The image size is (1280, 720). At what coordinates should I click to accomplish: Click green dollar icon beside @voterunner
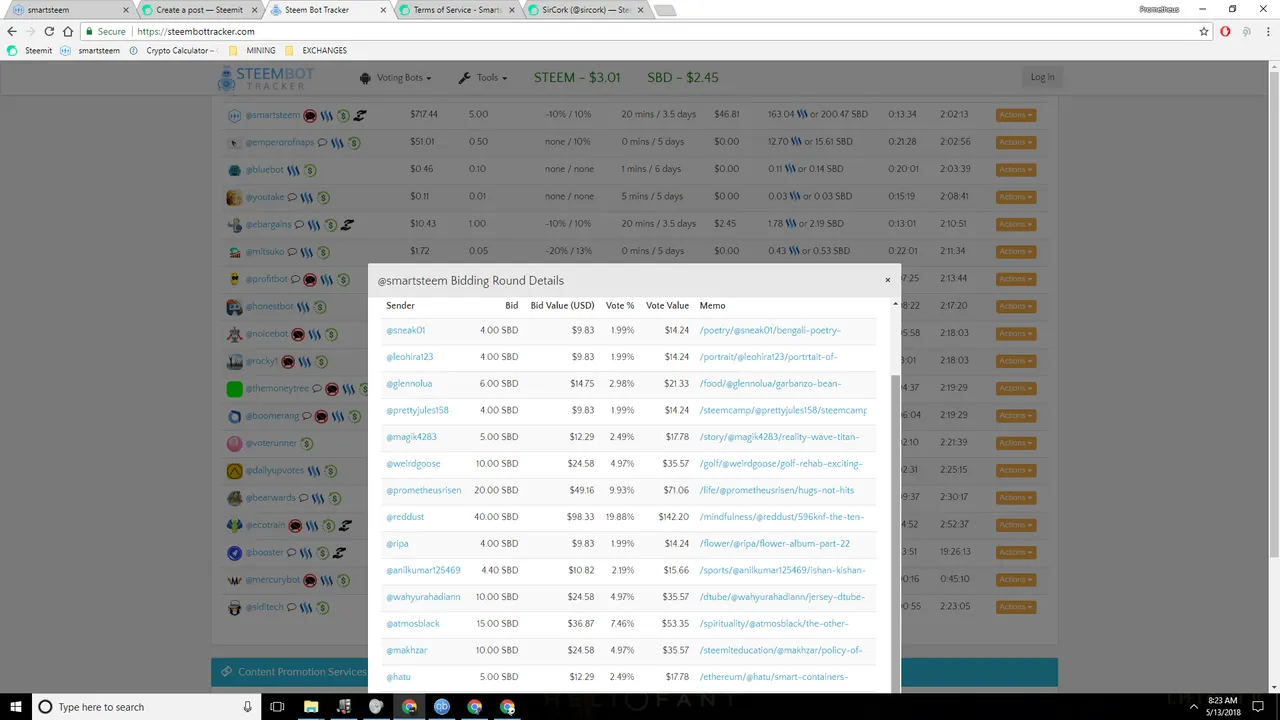coord(307,443)
